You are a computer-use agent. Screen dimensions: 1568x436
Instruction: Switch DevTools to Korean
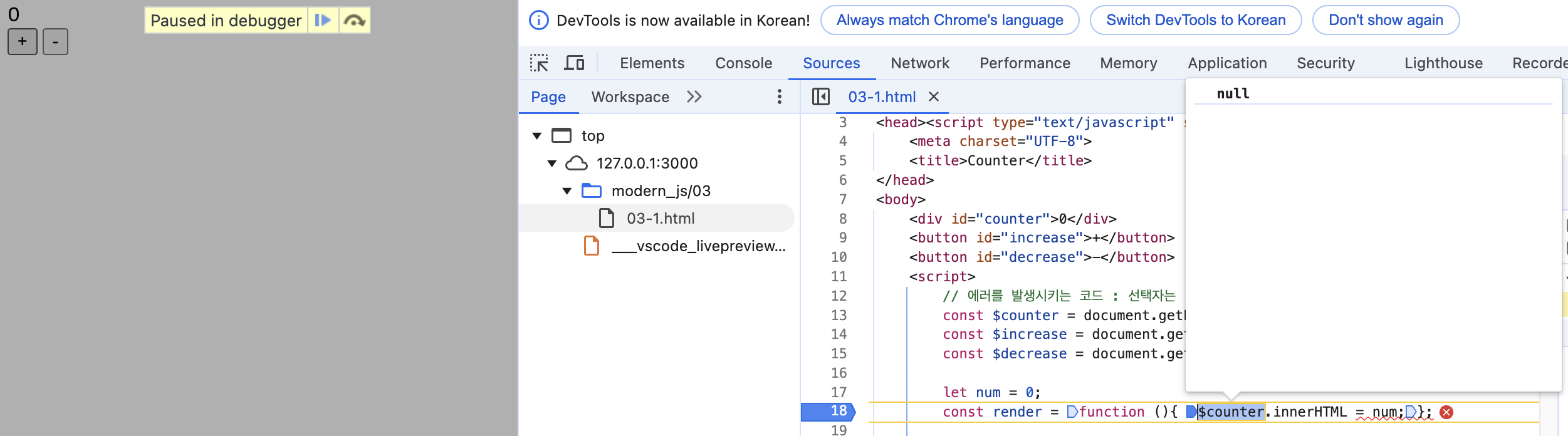click(1196, 20)
